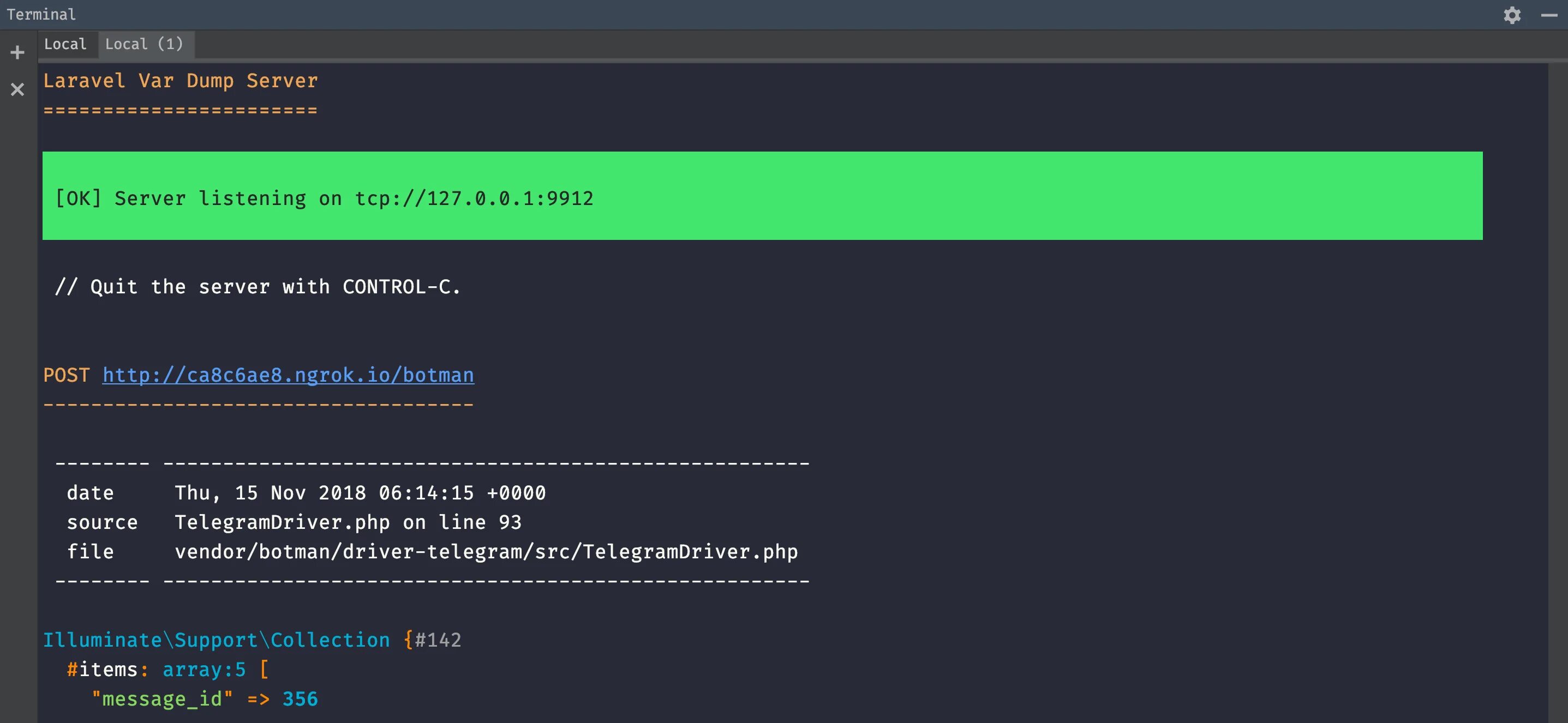Switch to the Local tab

pos(65,44)
